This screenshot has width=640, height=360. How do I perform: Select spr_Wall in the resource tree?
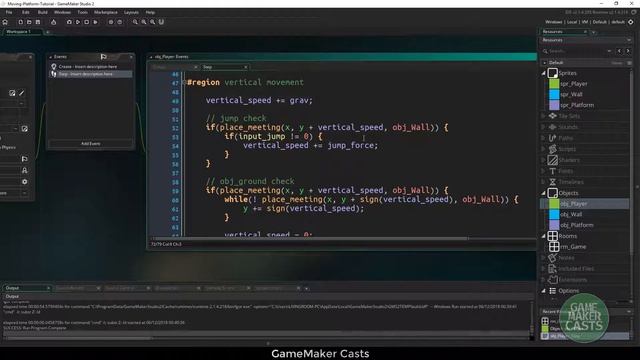click(x=571, y=94)
